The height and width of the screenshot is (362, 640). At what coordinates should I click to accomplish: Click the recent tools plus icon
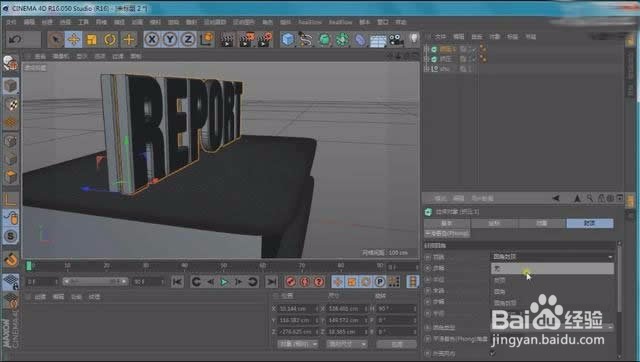click(x=129, y=40)
